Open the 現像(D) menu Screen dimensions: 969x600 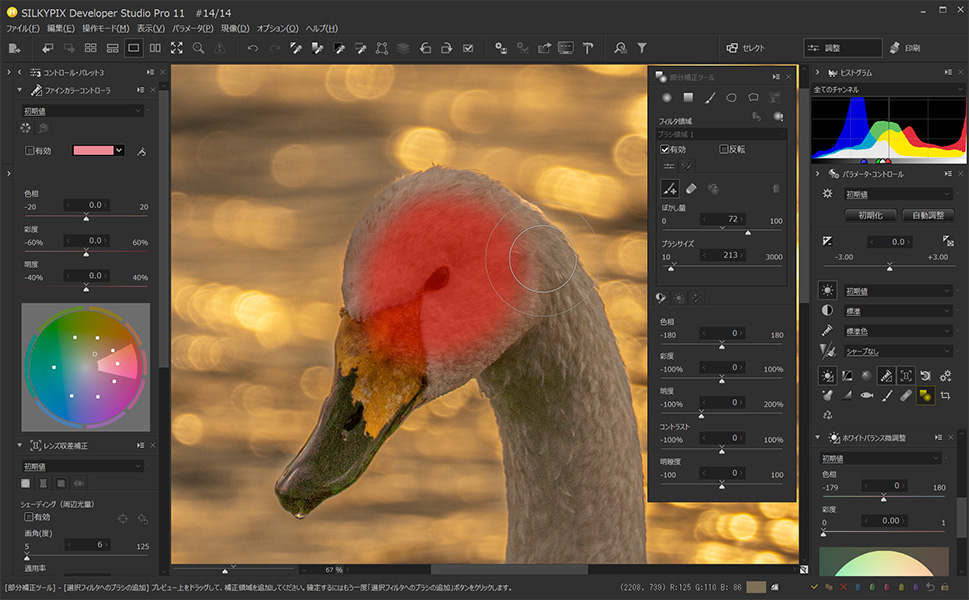tap(235, 28)
